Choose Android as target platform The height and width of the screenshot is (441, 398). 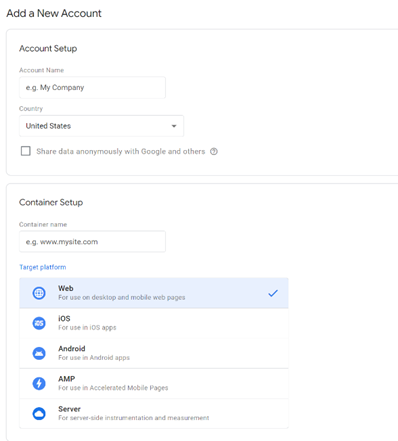click(x=154, y=353)
